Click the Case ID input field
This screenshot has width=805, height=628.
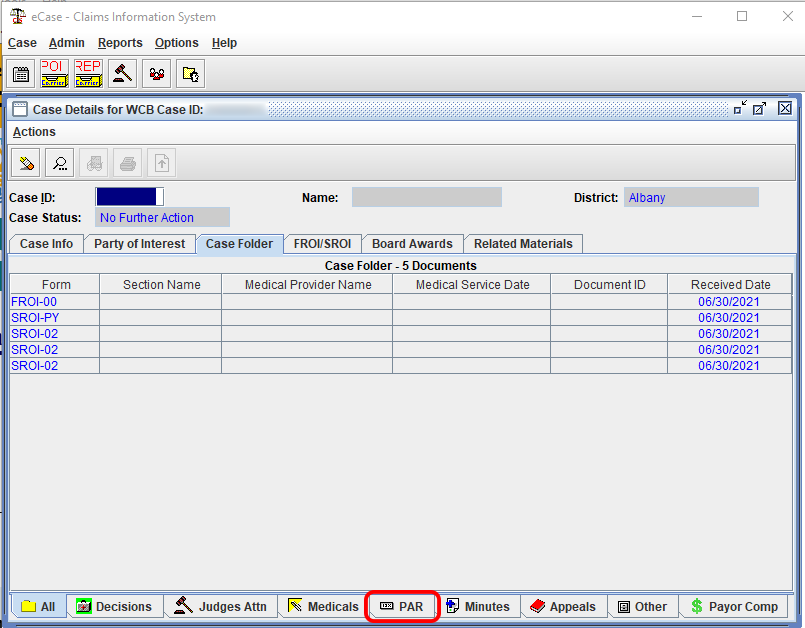click(129, 197)
